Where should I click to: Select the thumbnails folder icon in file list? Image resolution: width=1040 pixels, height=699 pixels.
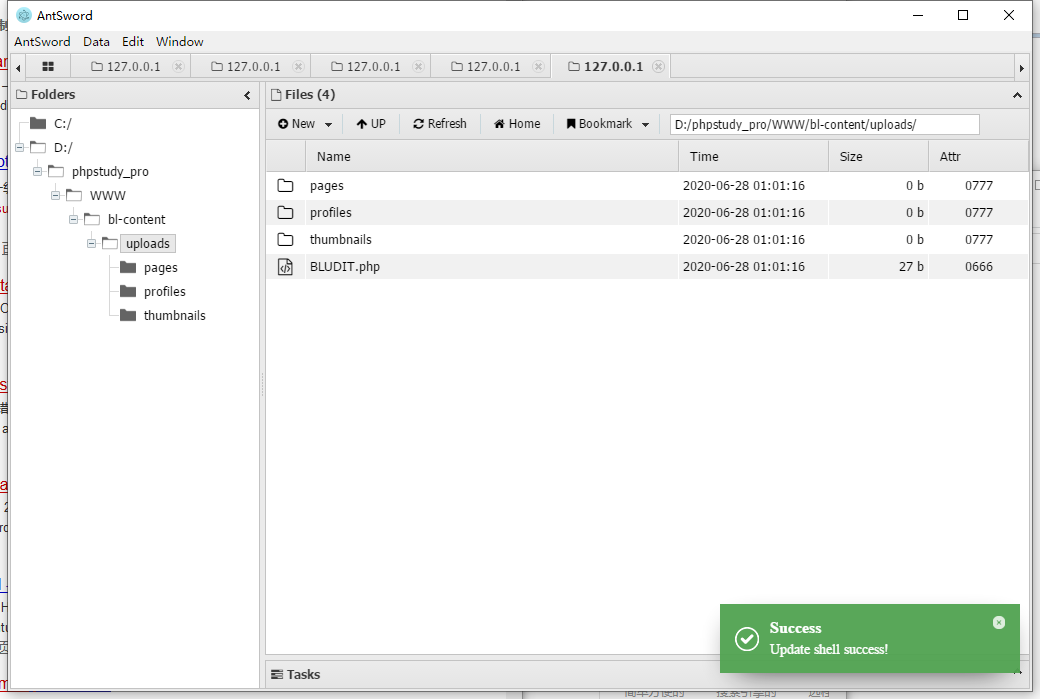(285, 239)
